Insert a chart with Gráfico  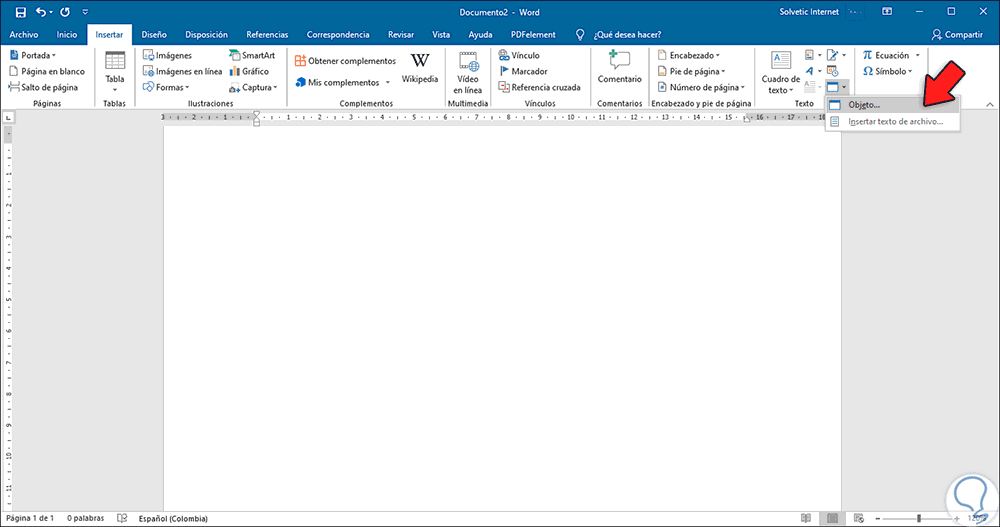pos(249,71)
